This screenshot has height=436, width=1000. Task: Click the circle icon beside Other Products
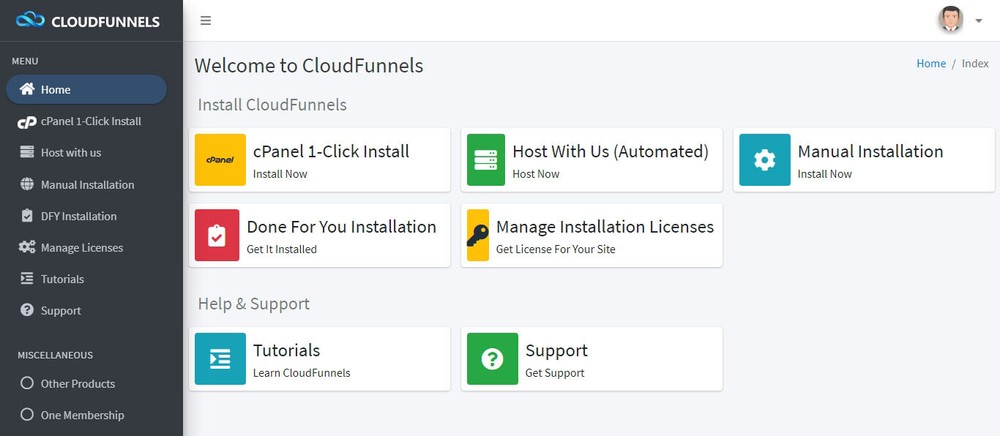[x=27, y=383]
